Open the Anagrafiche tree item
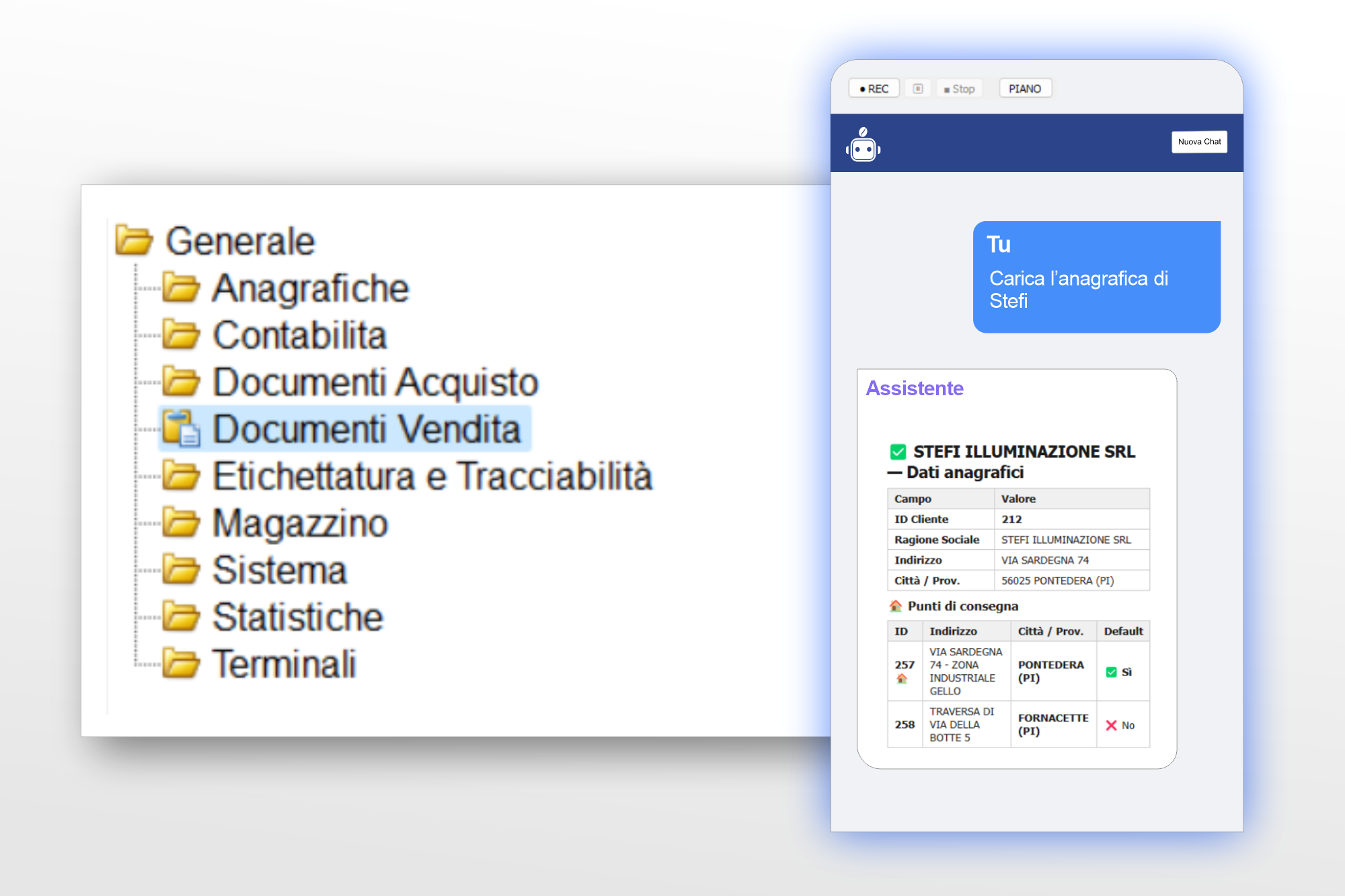This screenshot has height=896, width=1345. (x=311, y=288)
